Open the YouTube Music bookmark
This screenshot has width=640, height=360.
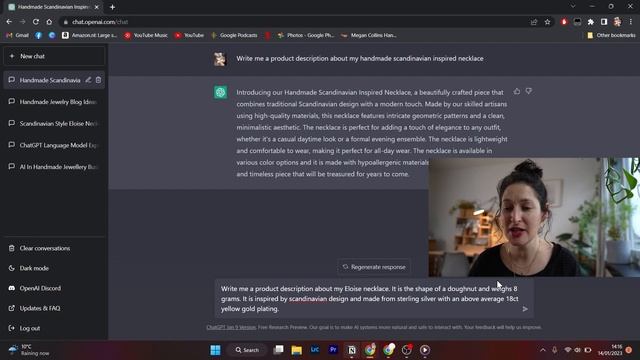146,36
